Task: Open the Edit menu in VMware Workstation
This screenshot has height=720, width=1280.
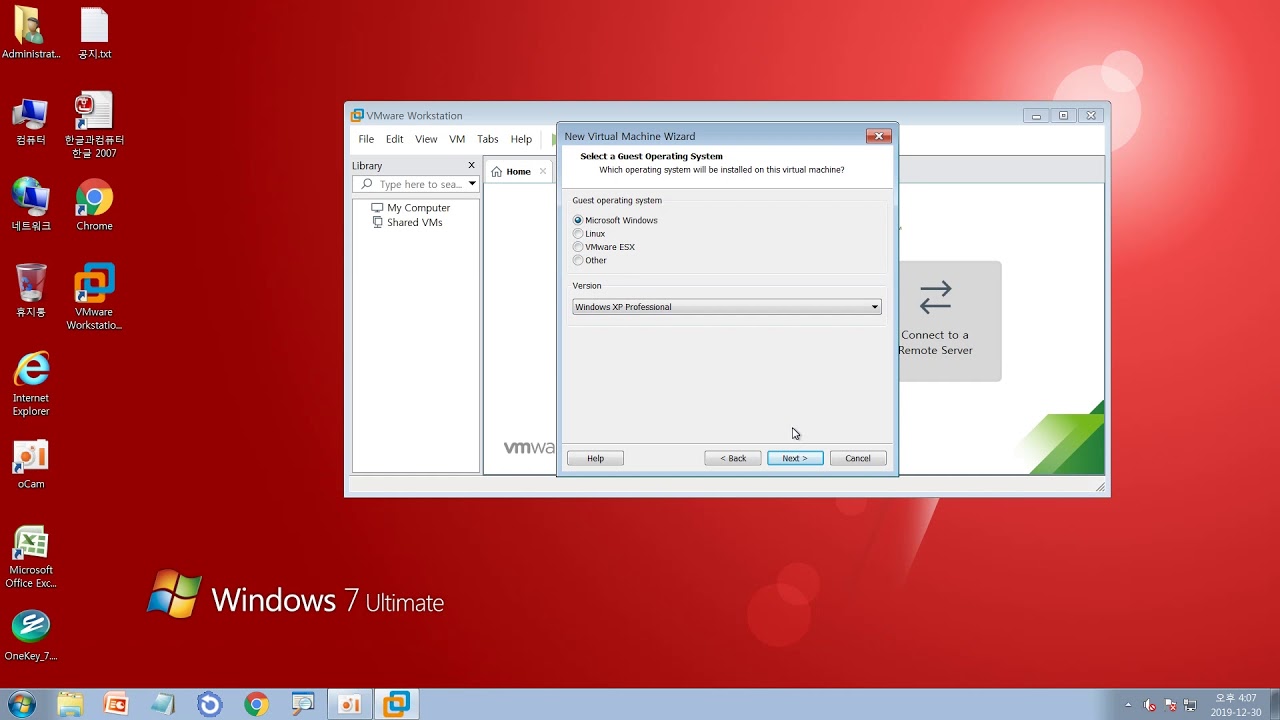Action: click(395, 139)
